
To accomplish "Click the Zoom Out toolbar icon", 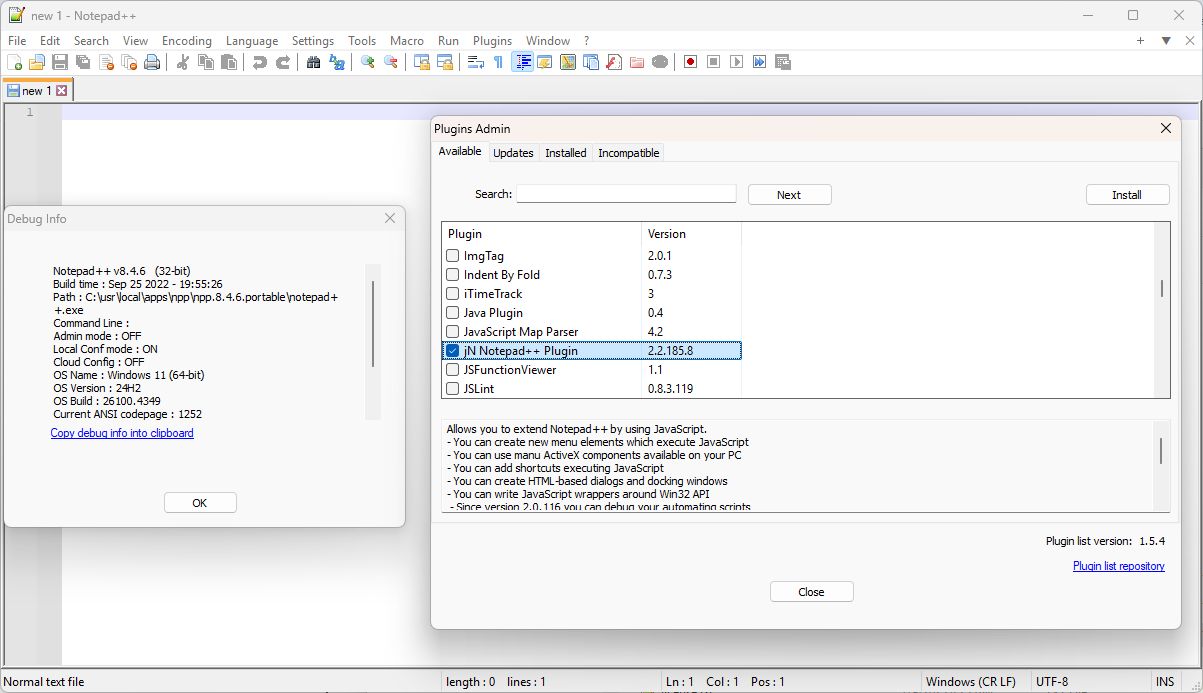I will [391, 62].
